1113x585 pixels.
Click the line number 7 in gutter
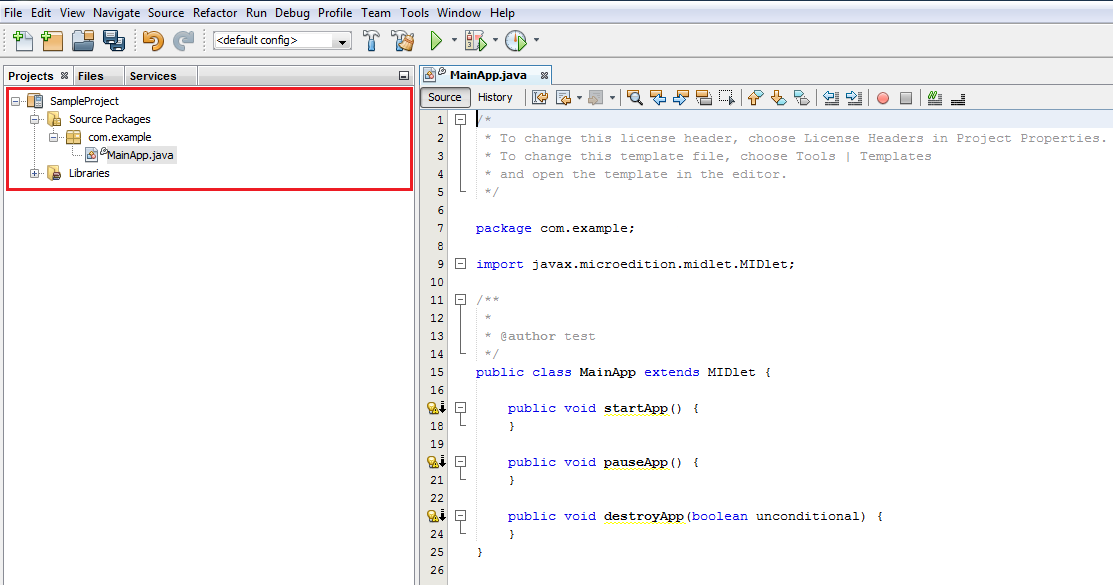pyautogui.click(x=440, y=228)
